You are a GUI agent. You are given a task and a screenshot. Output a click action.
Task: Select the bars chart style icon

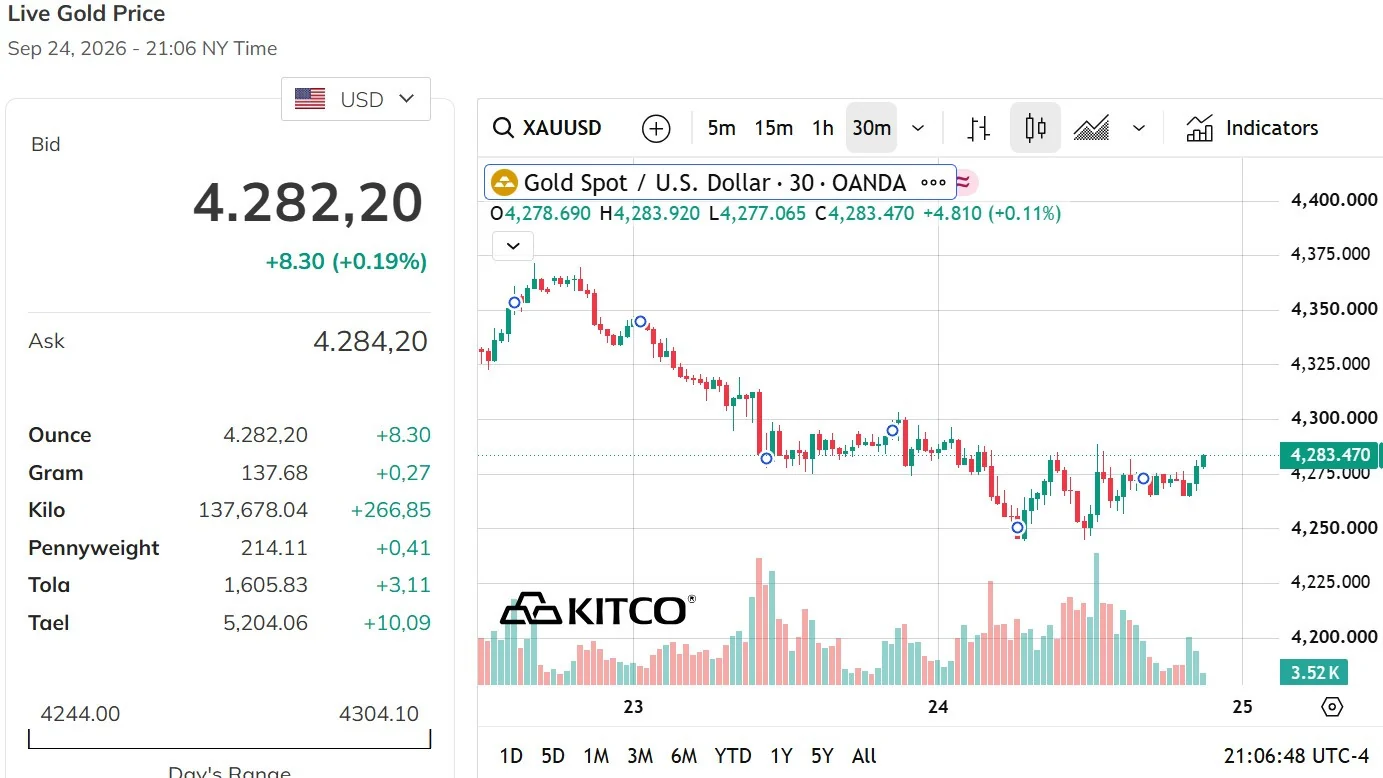(x=980, y=128)
